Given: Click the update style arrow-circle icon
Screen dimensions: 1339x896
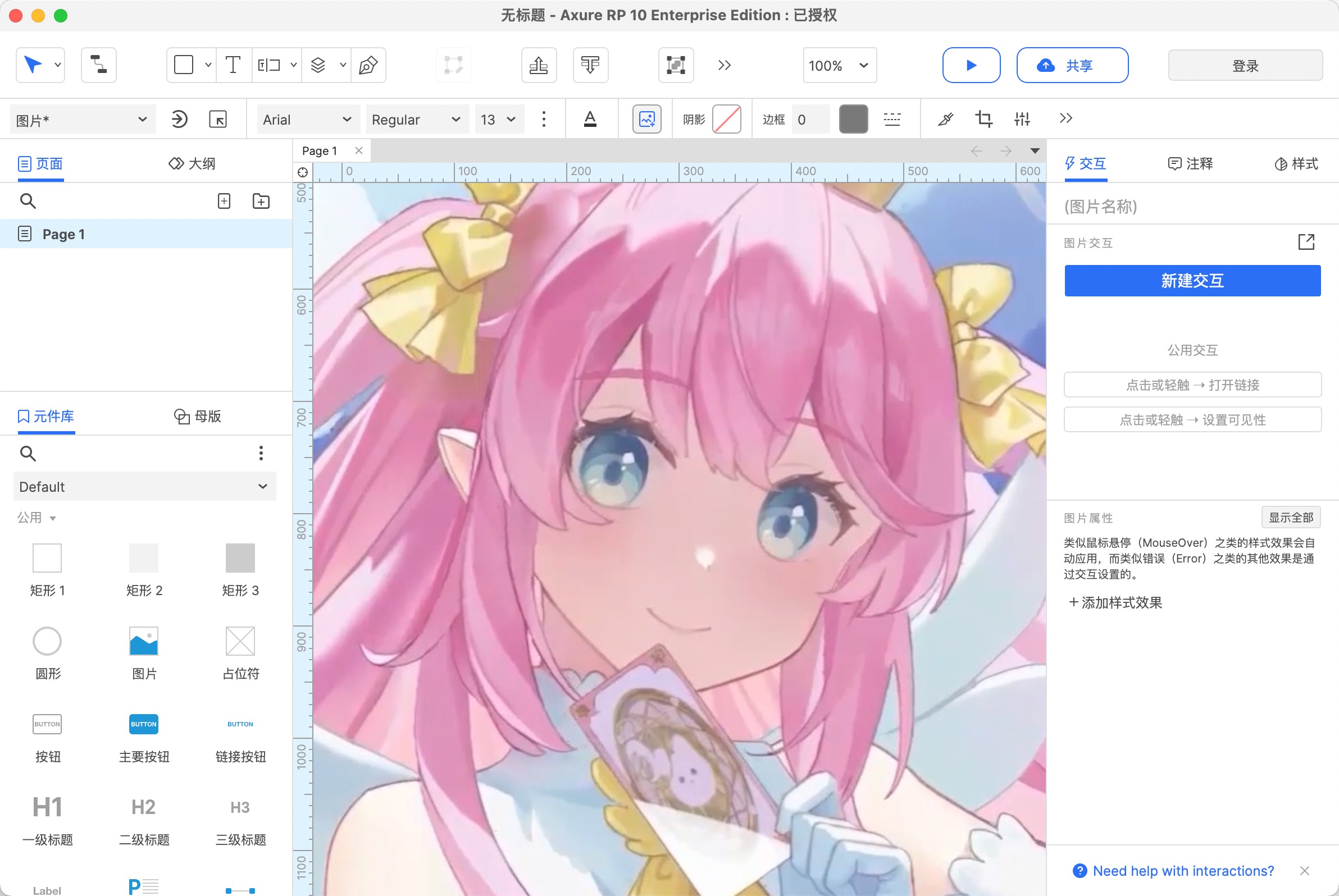Looking at the screenshot, I should pos(180,120).
